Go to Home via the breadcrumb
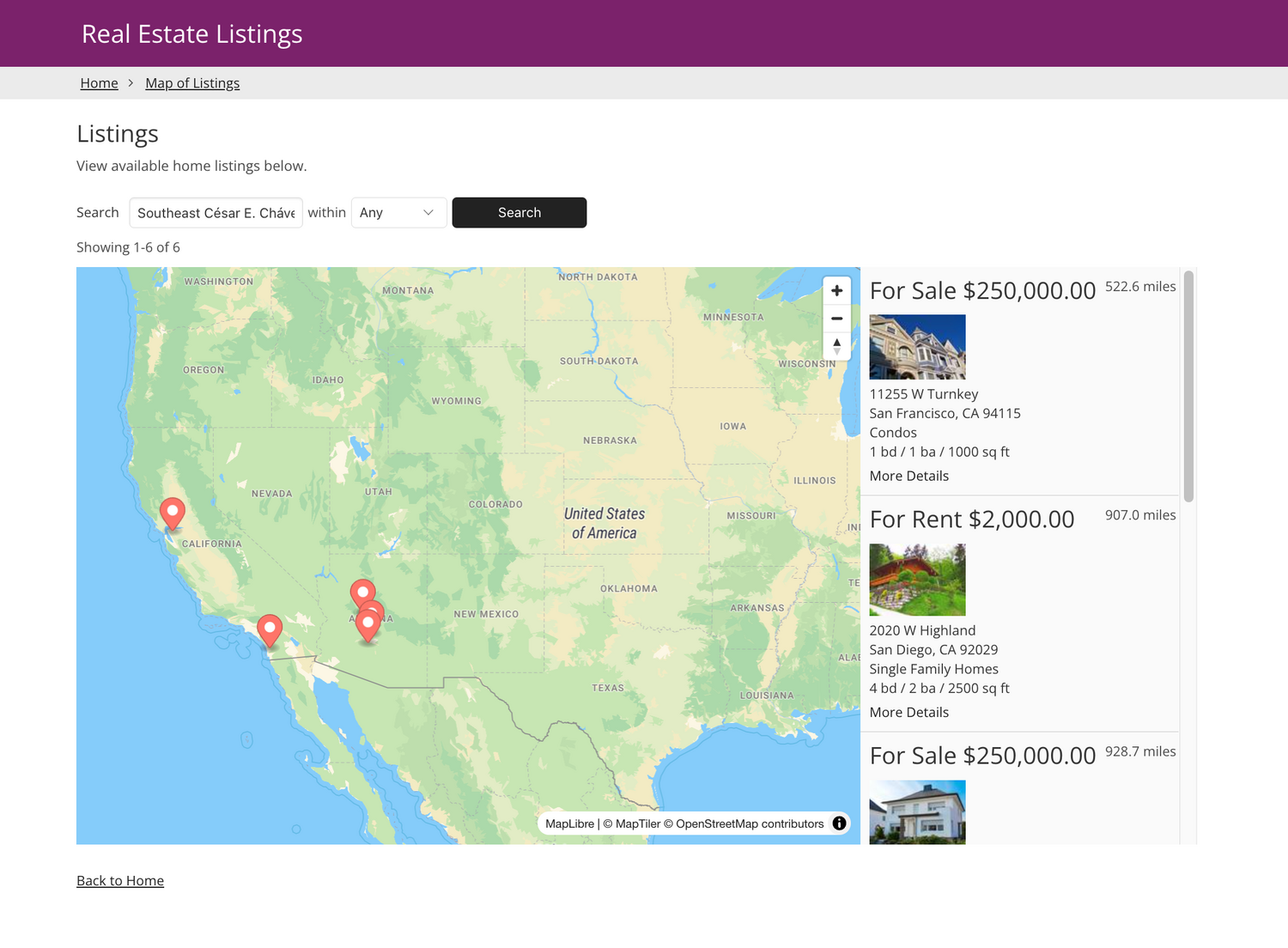1288x948 pixels. pyautogui.click(x=99, y=82)
